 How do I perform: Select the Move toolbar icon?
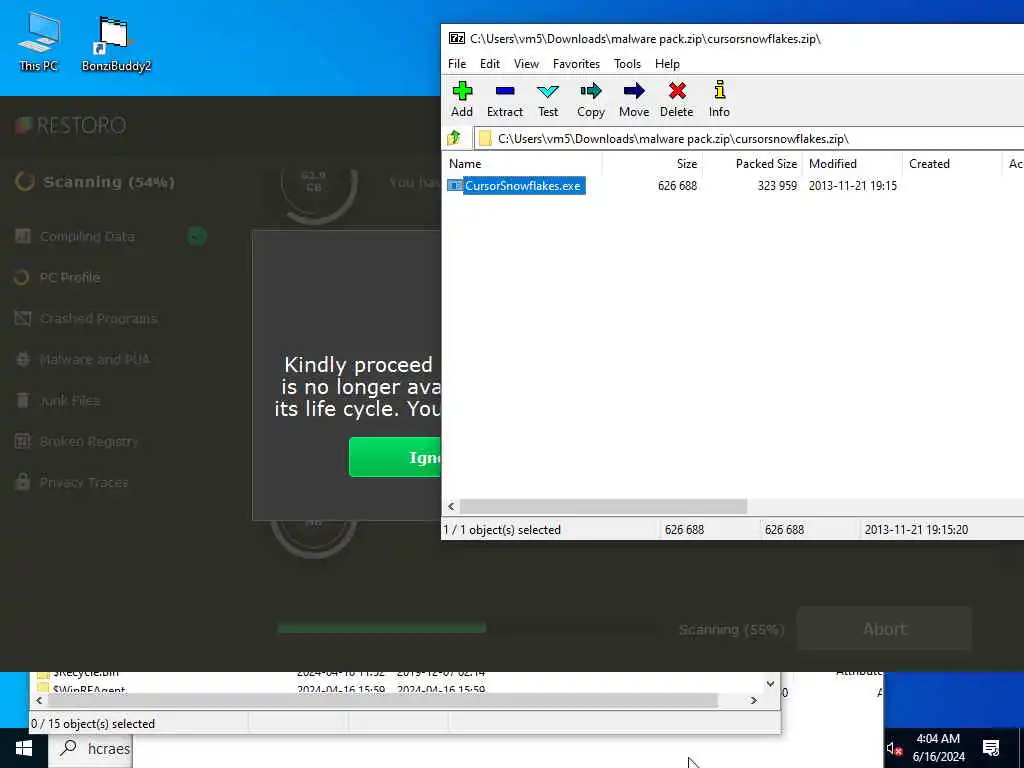pos(634,99)
